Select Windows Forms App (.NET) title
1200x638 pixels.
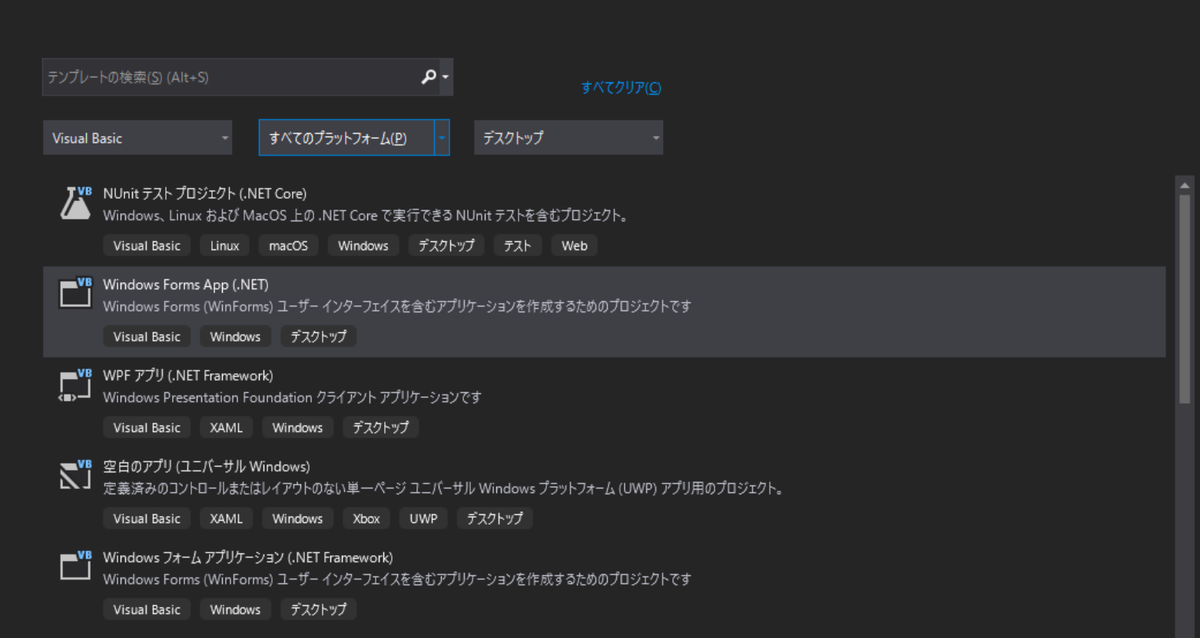[x=186, y=284]
